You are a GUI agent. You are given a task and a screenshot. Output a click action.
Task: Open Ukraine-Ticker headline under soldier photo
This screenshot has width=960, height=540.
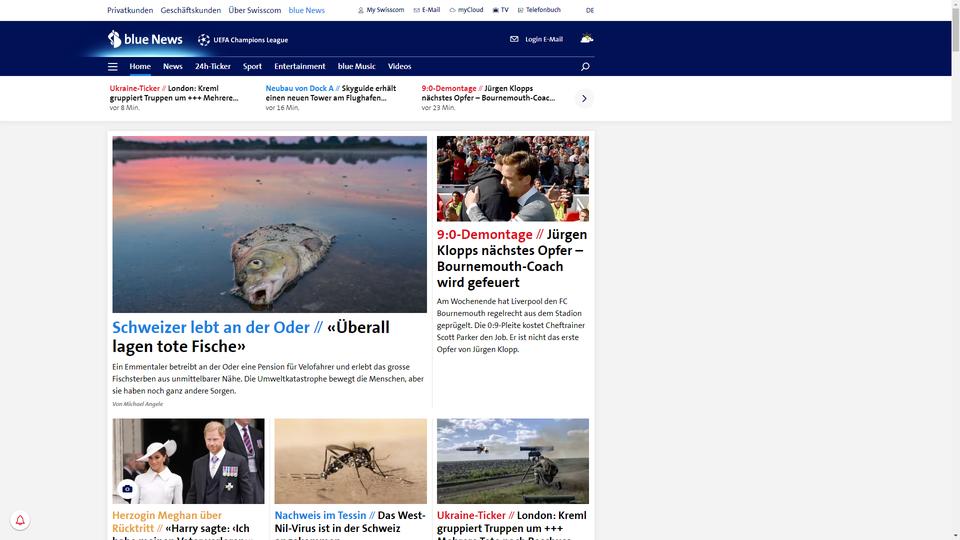pyautogui.click(x=512, y=525)
